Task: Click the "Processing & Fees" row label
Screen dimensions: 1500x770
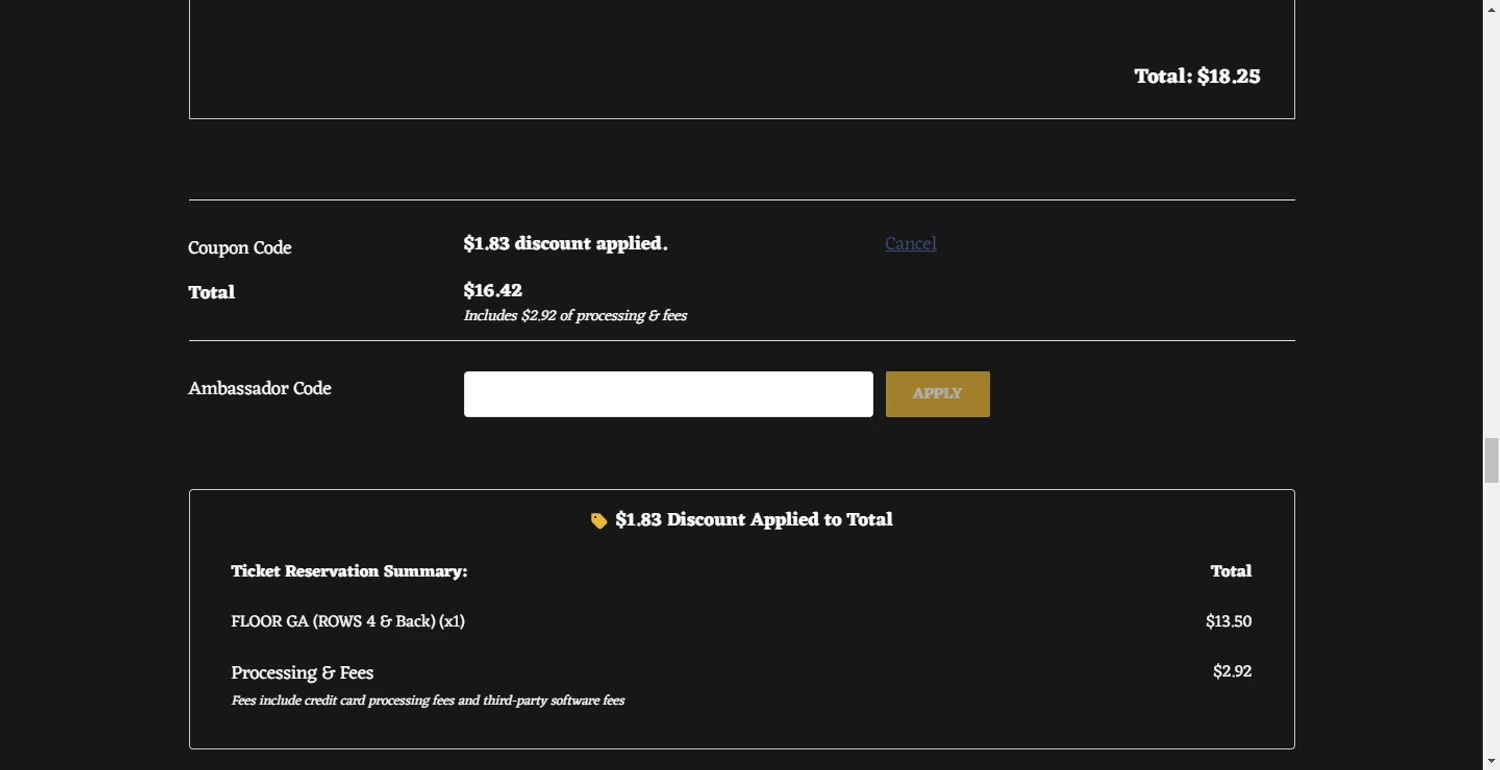Action: 302,673
